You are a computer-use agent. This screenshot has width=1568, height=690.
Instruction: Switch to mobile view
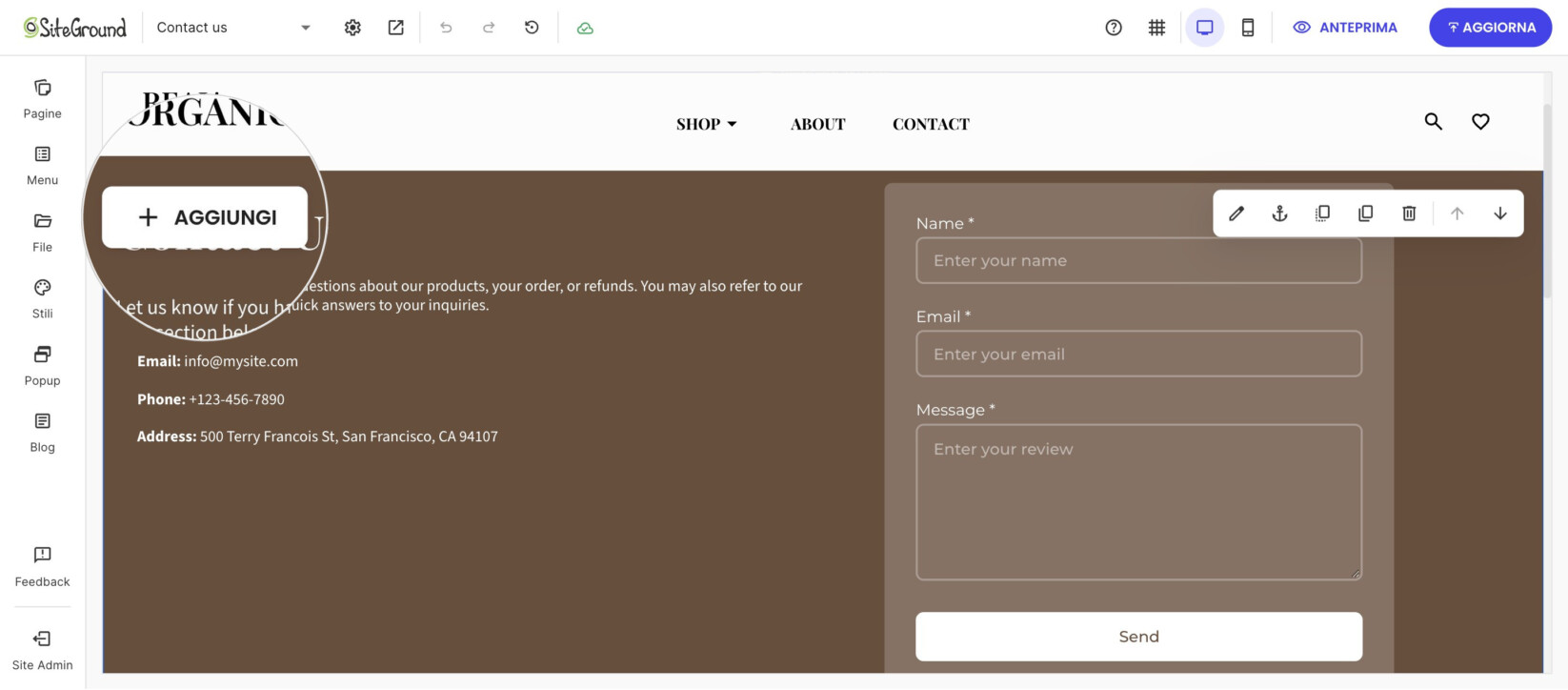pos(1248,28)
